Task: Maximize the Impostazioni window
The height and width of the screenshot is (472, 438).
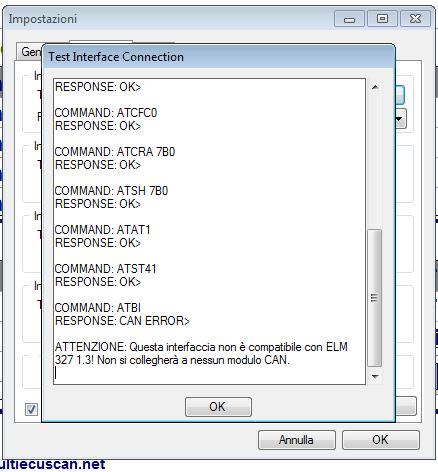Action: click(x=382, y=19)
